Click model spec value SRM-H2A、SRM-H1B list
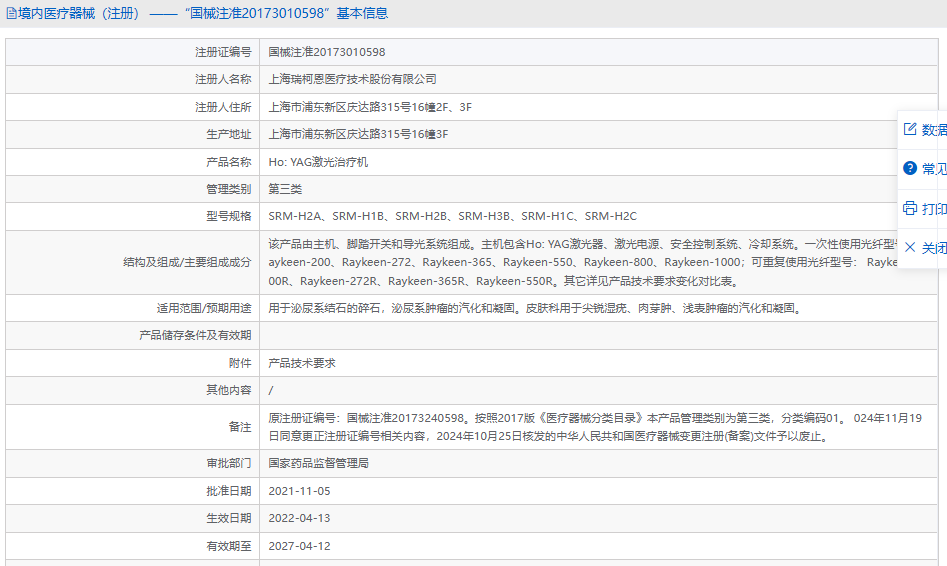 click(x=452, y=216)
